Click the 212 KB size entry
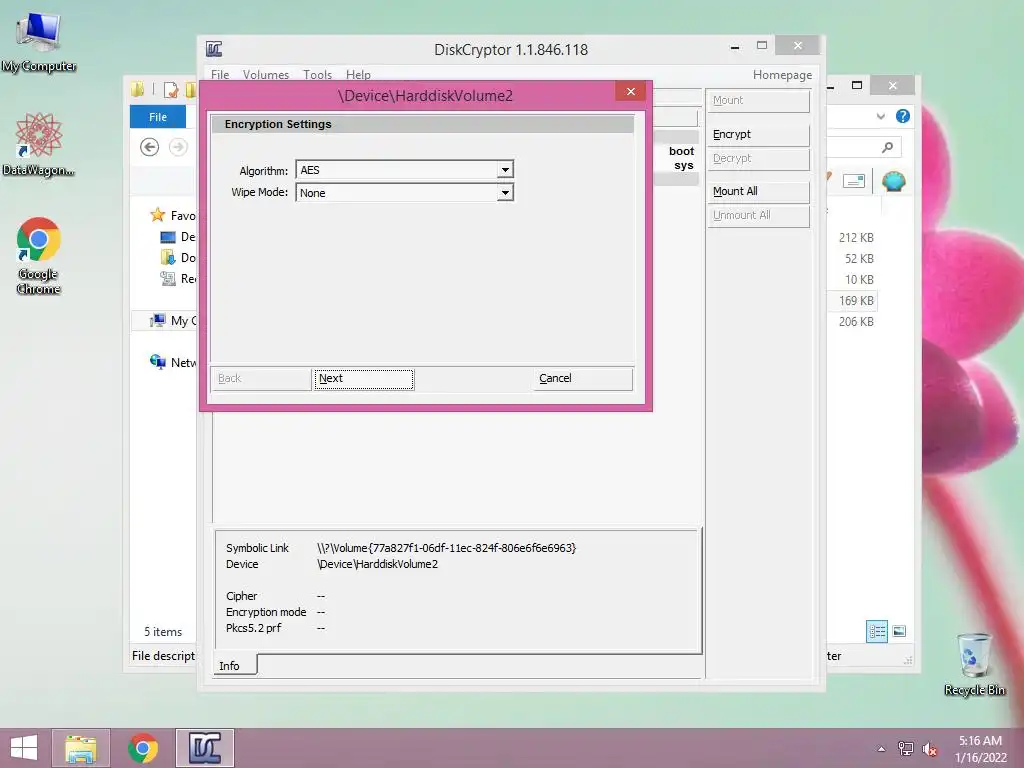Image resolution: width=1024 pixels, height=768 pixels. pyautogui.click(x=856, y=238)
